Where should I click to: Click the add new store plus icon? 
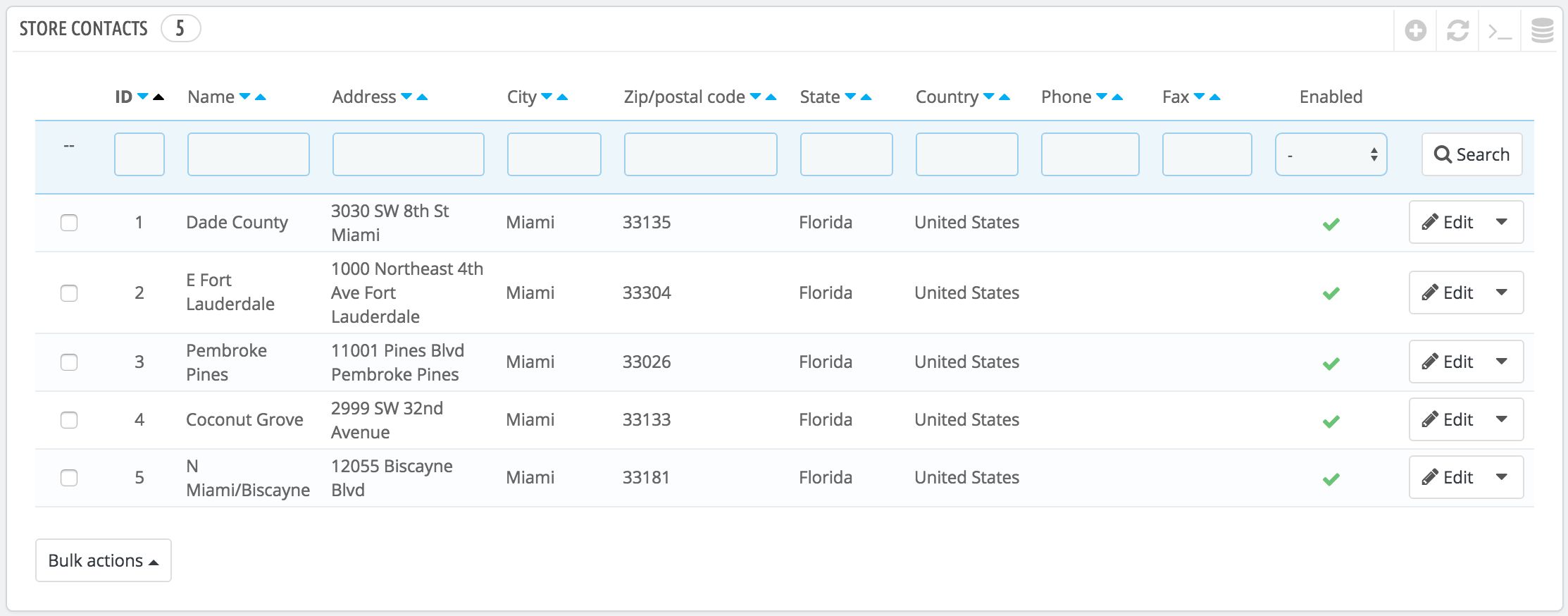coord(1415,30)
